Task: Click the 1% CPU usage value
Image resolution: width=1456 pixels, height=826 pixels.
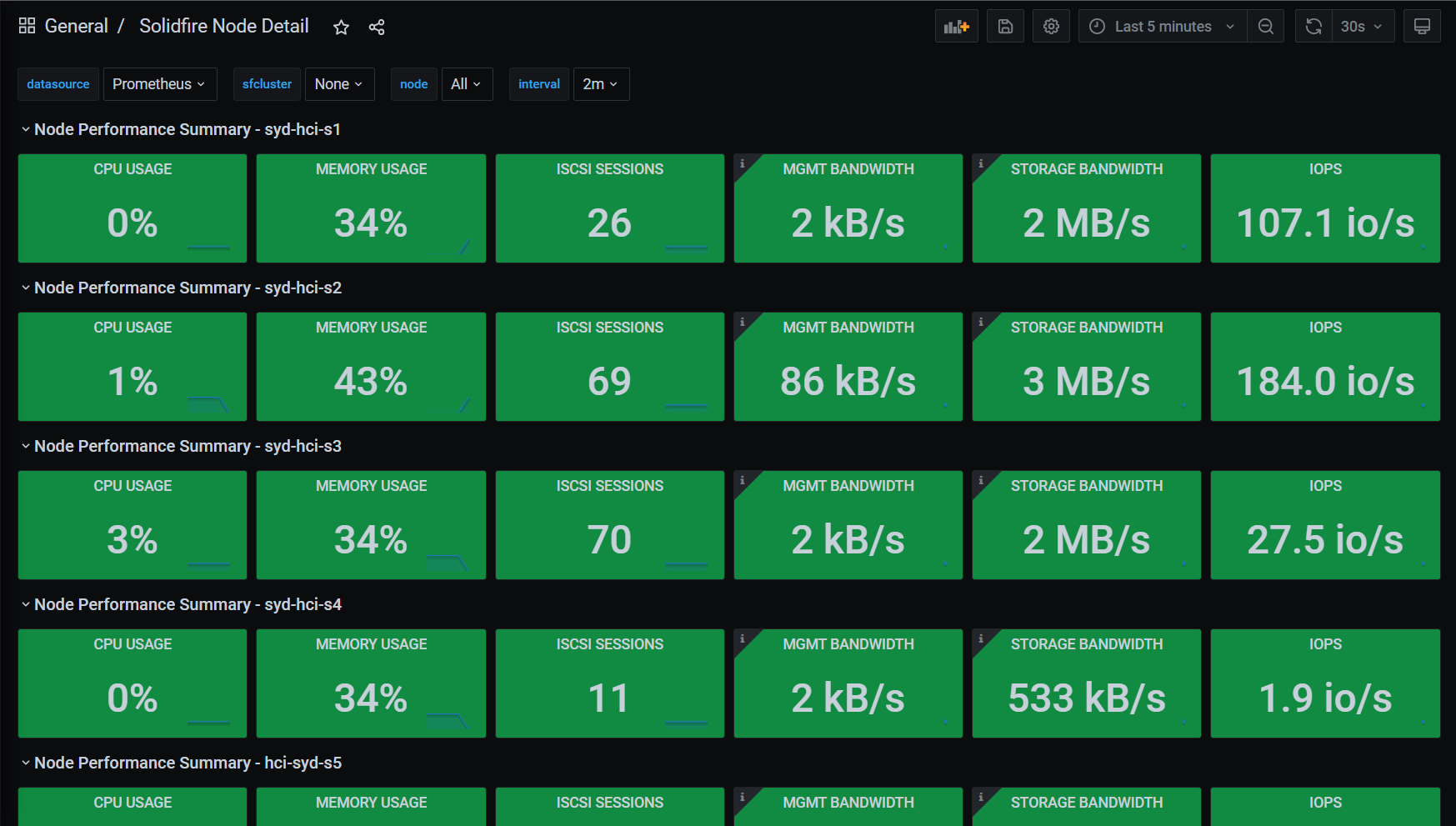Action: click(x=133, y=382)
